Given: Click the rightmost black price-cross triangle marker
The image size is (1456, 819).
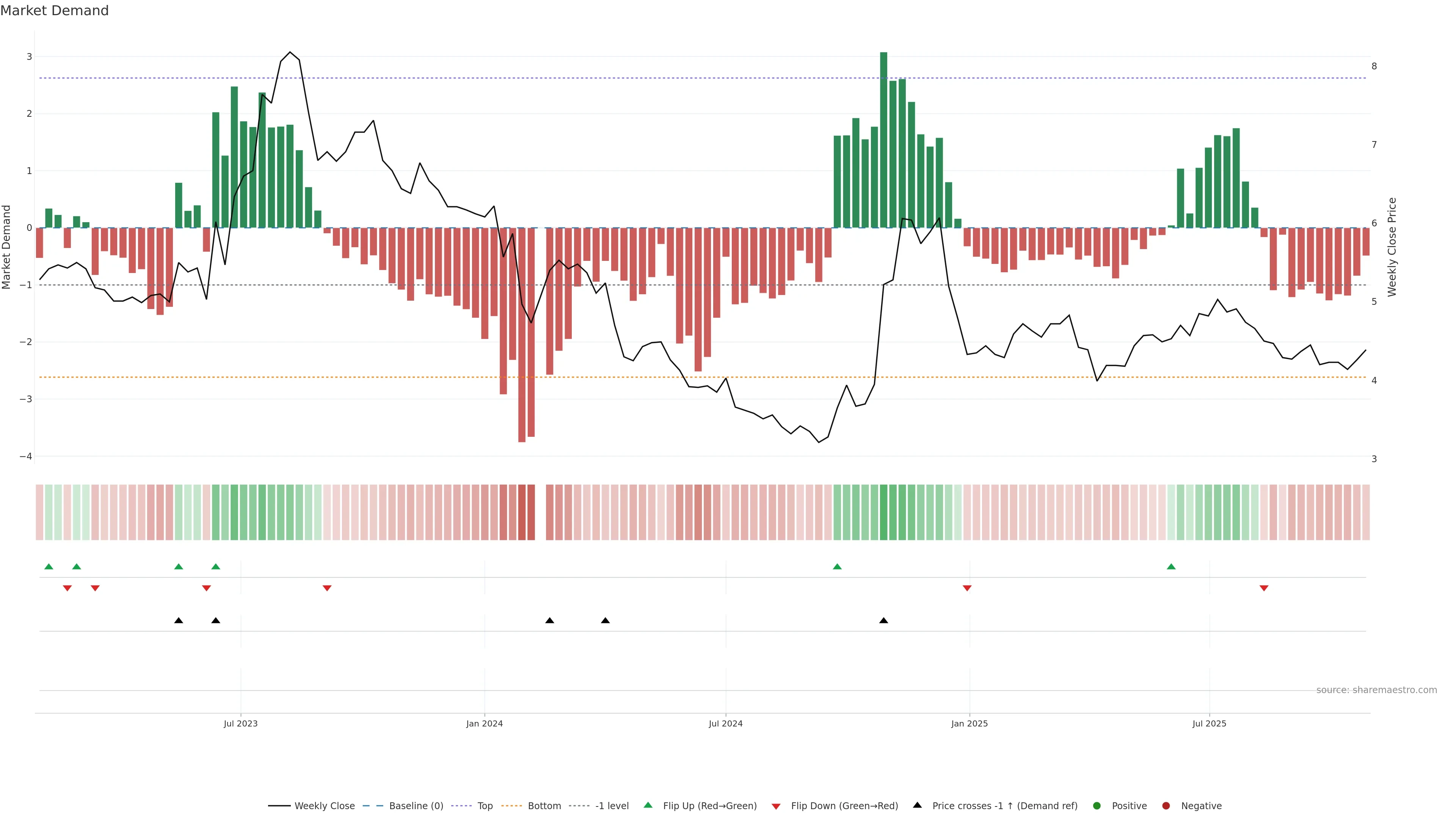Looking at the screenshot, I should coord(883,621).
